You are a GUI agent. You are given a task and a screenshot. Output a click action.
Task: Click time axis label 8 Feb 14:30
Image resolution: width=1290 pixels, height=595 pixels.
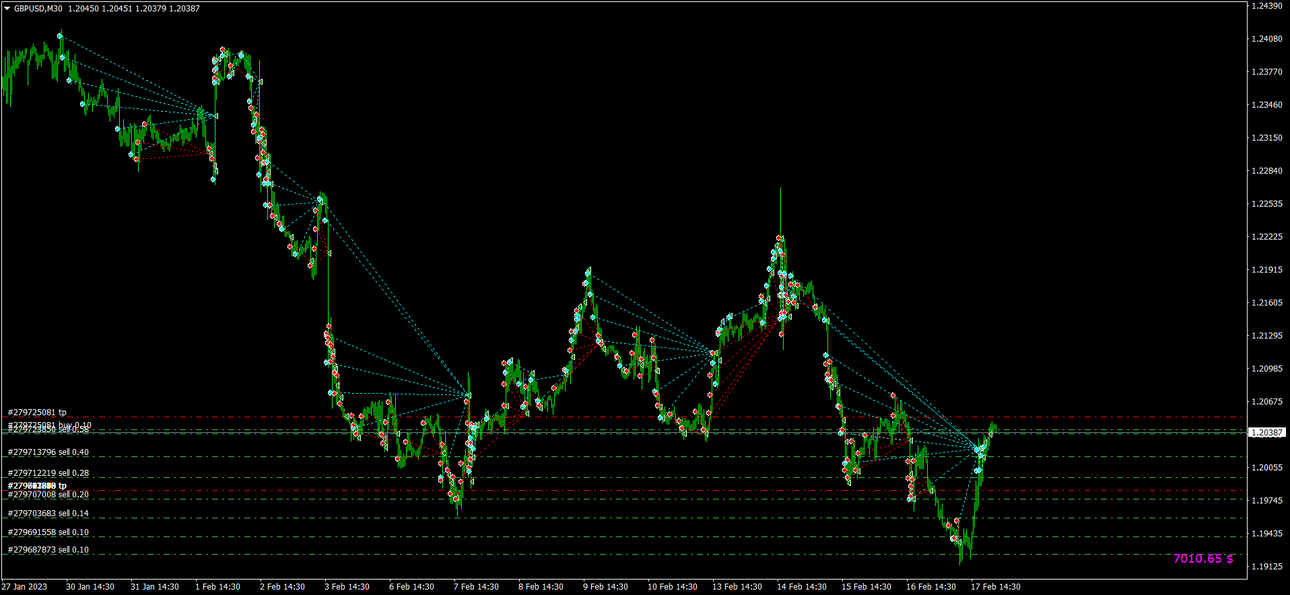[539, 587]
